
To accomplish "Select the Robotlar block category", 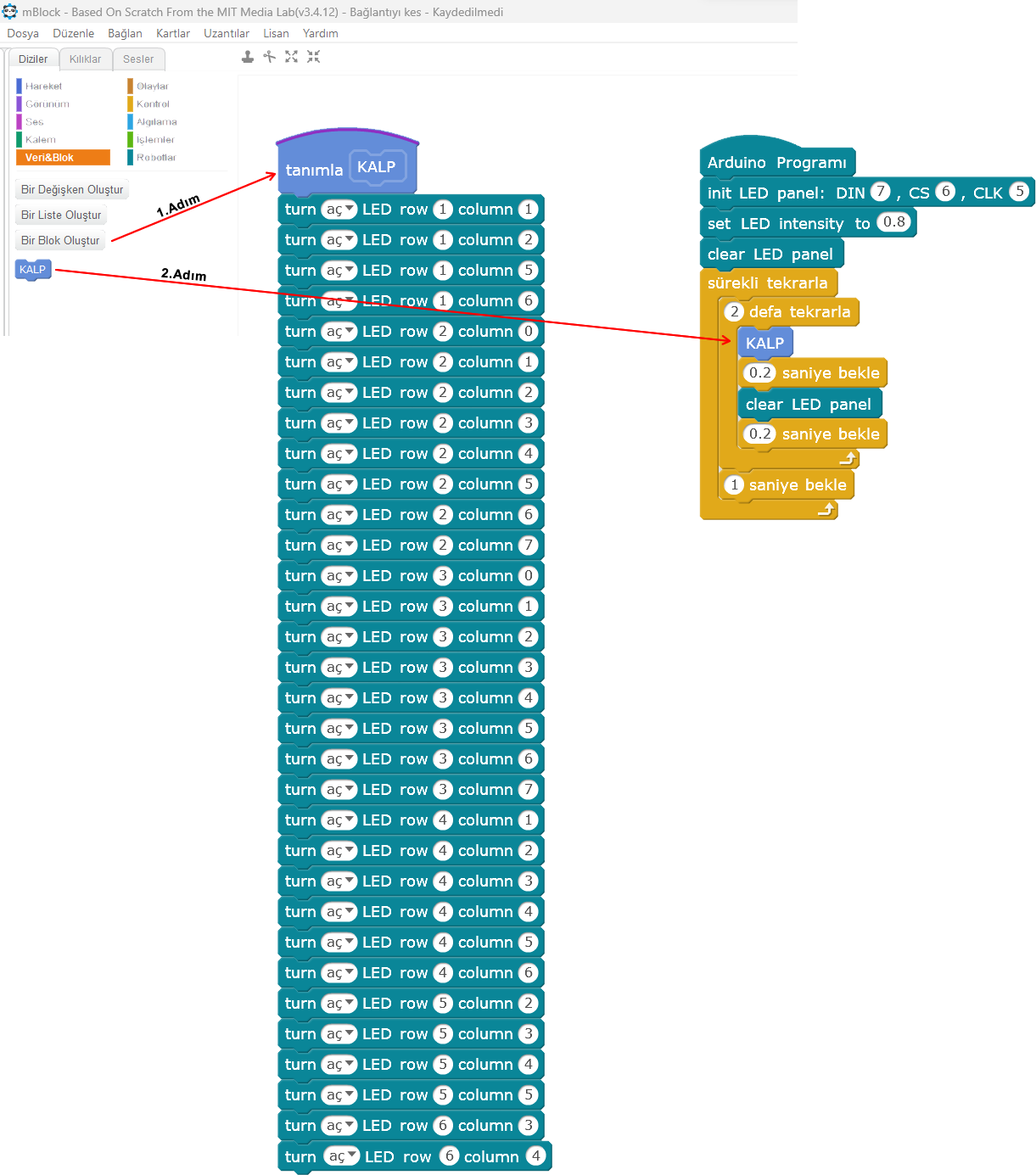I will [x=156, y=158].
